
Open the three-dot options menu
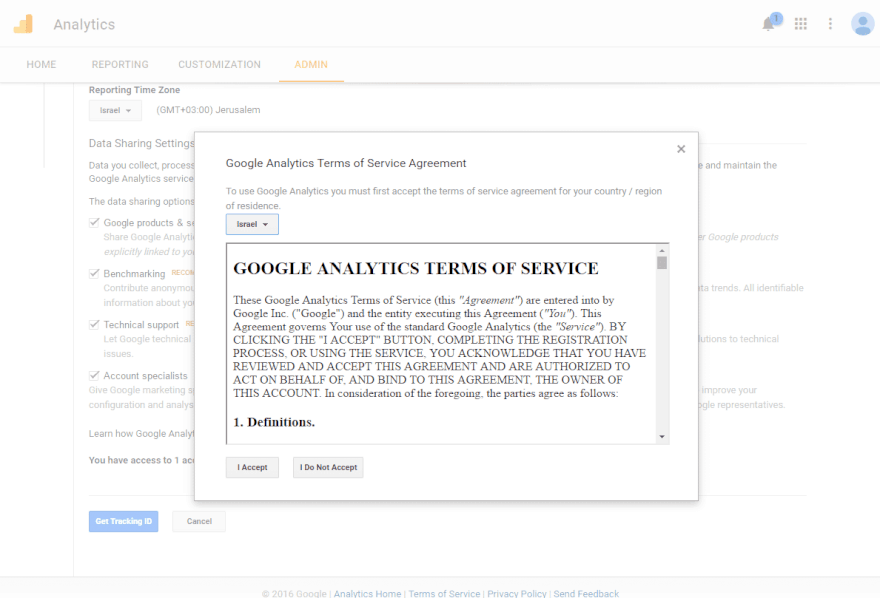click(x=830, y=24)
